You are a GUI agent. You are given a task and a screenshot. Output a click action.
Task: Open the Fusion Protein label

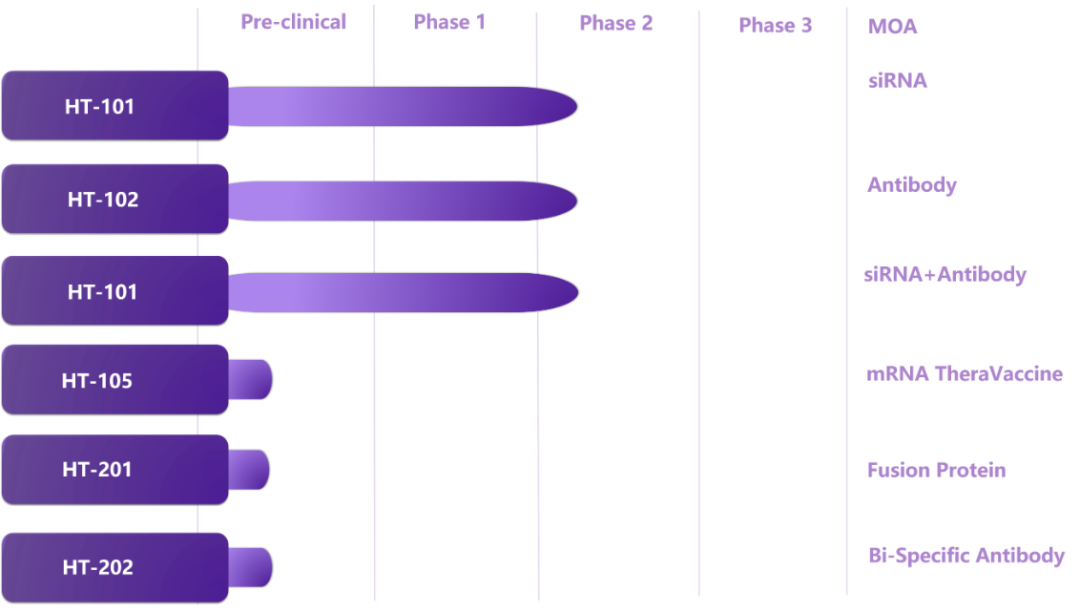tap(936, 470)
